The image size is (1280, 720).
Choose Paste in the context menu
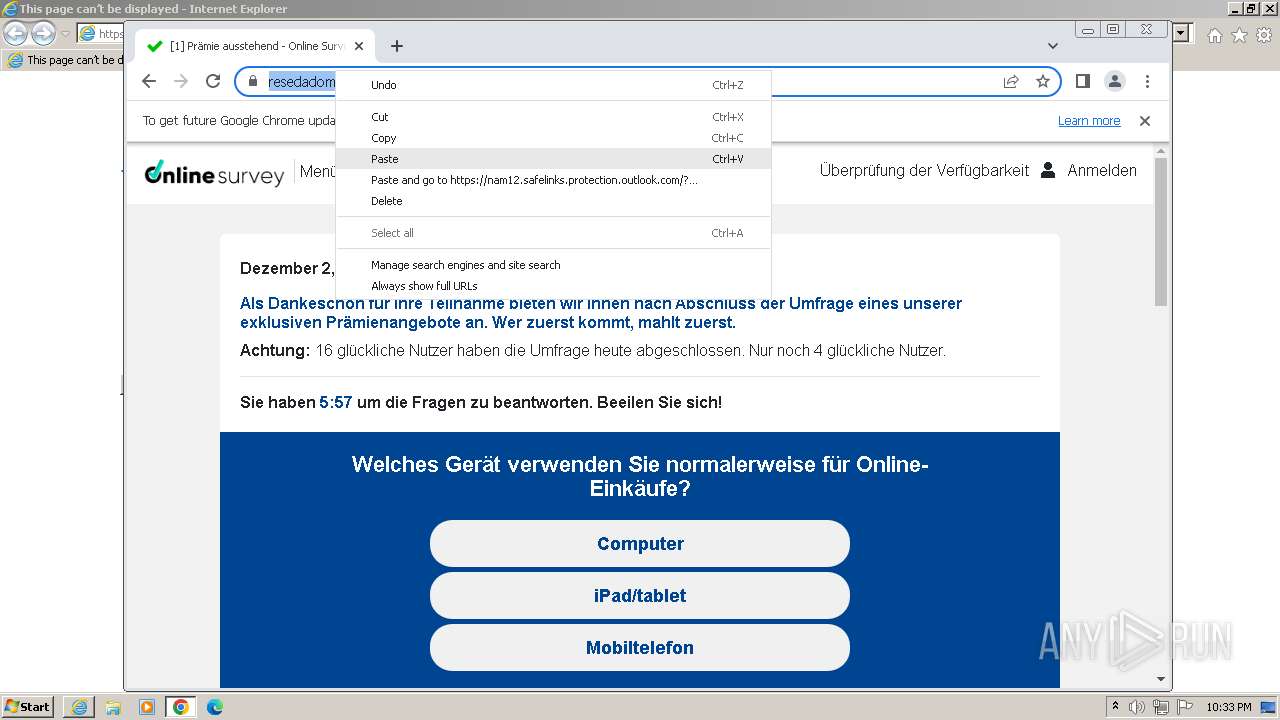pos(553,159)
